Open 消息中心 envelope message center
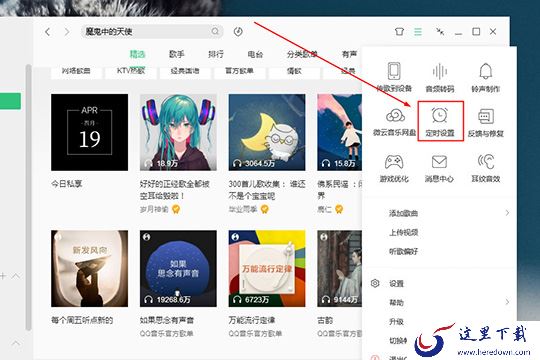The height and width of the screenshot is (360, 540). pos(439,168)
